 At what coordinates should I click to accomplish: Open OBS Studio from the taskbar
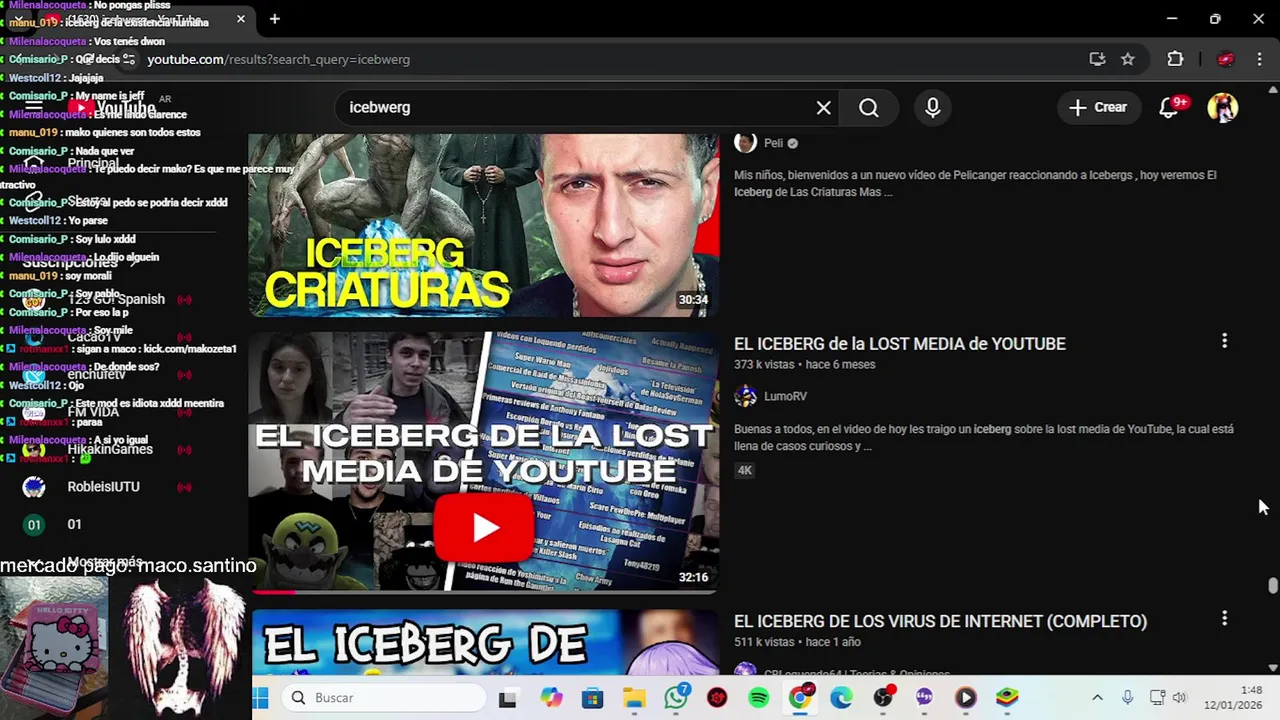[x=883, y=698]
